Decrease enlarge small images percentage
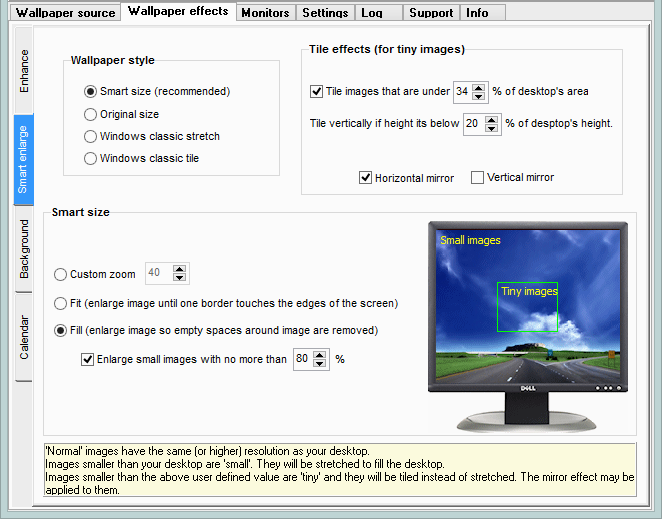Viewport: 662px width, 519px height. pos(320,364)
